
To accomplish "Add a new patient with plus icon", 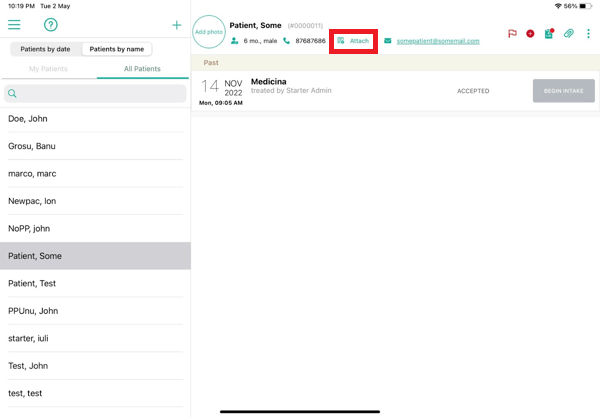I will point(177,25).
